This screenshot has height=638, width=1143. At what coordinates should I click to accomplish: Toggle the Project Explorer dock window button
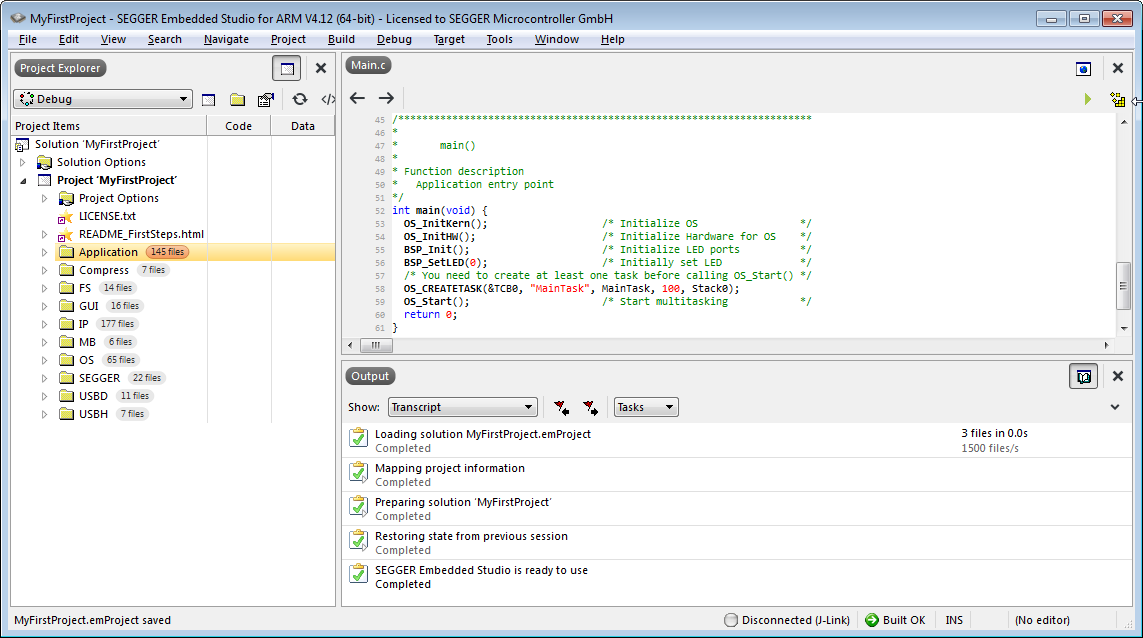[286, 69]
